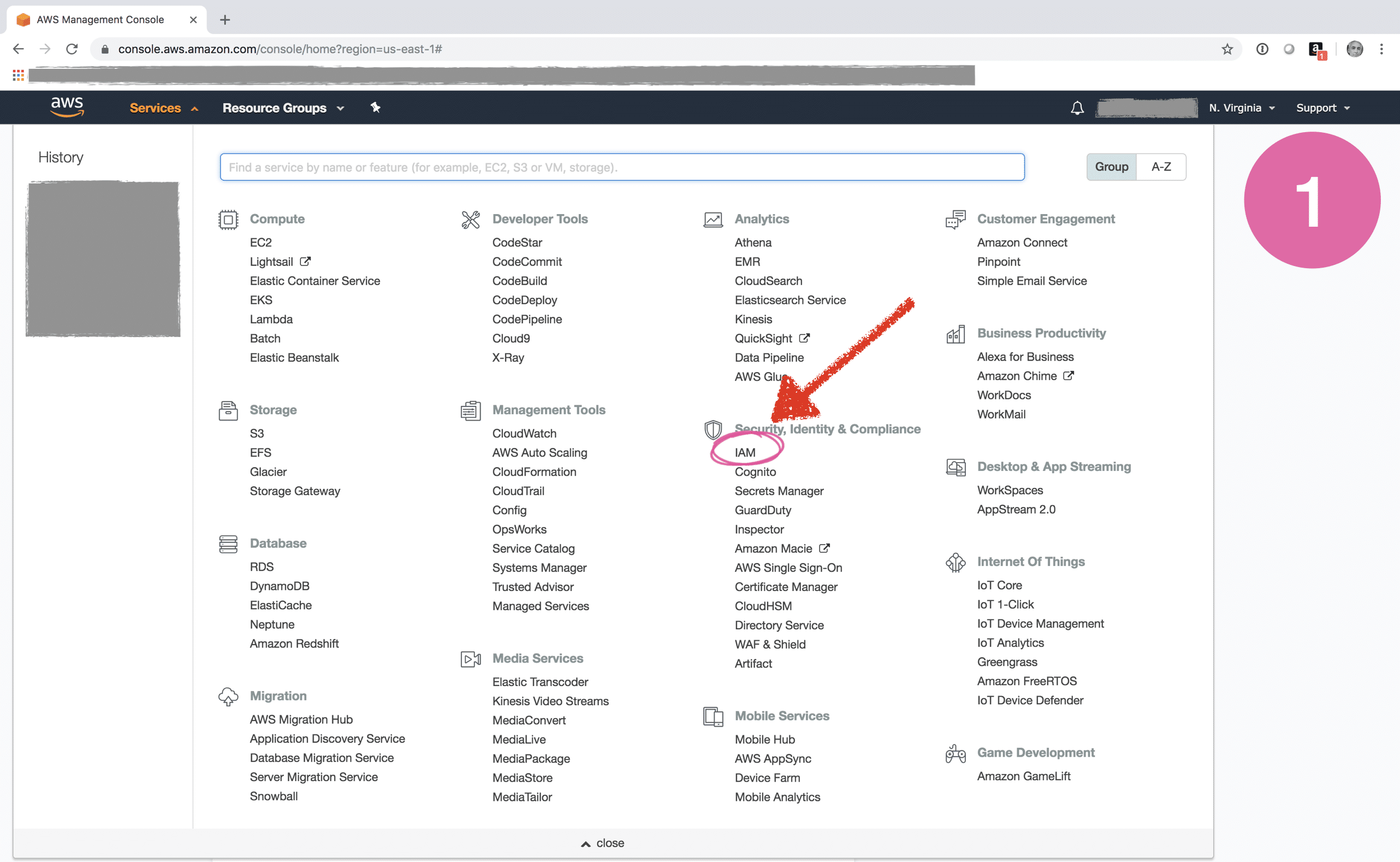
Task: Open the Amazon Redshift service
Action: tap(294, 643)
